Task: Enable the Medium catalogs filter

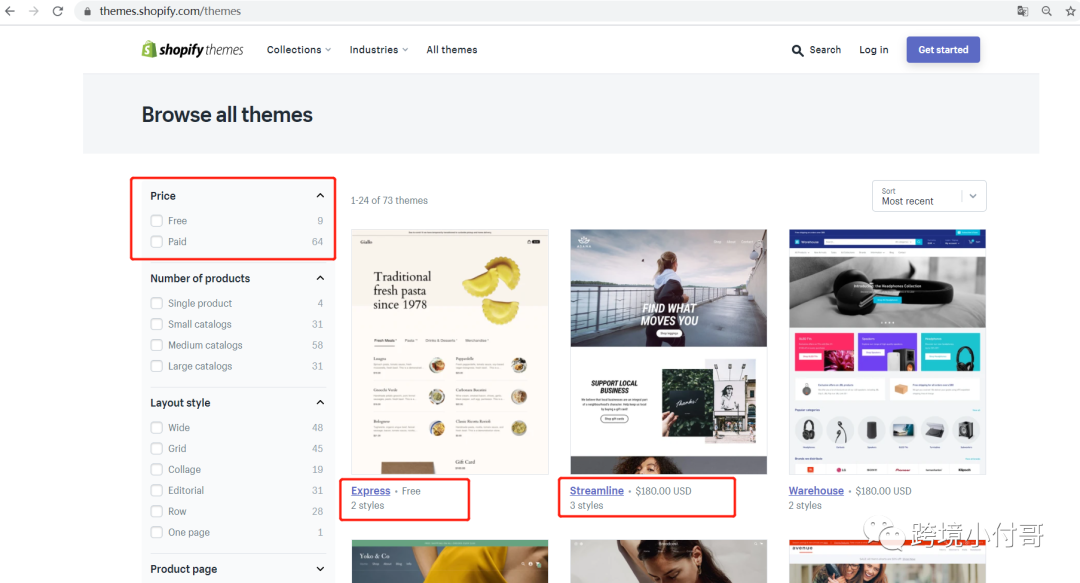Action: click(x=156, y=345)
